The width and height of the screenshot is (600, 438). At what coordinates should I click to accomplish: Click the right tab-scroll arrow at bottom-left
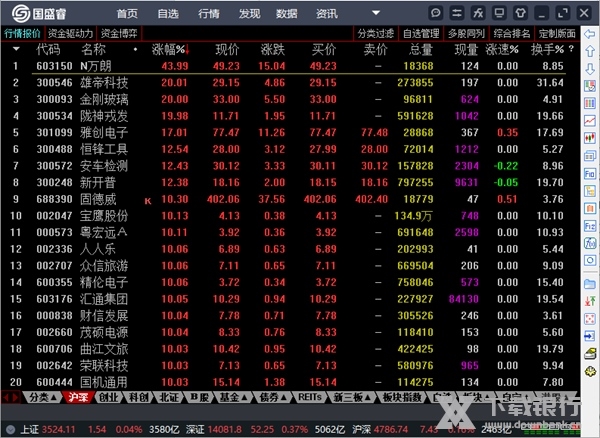tap(15, 397)
